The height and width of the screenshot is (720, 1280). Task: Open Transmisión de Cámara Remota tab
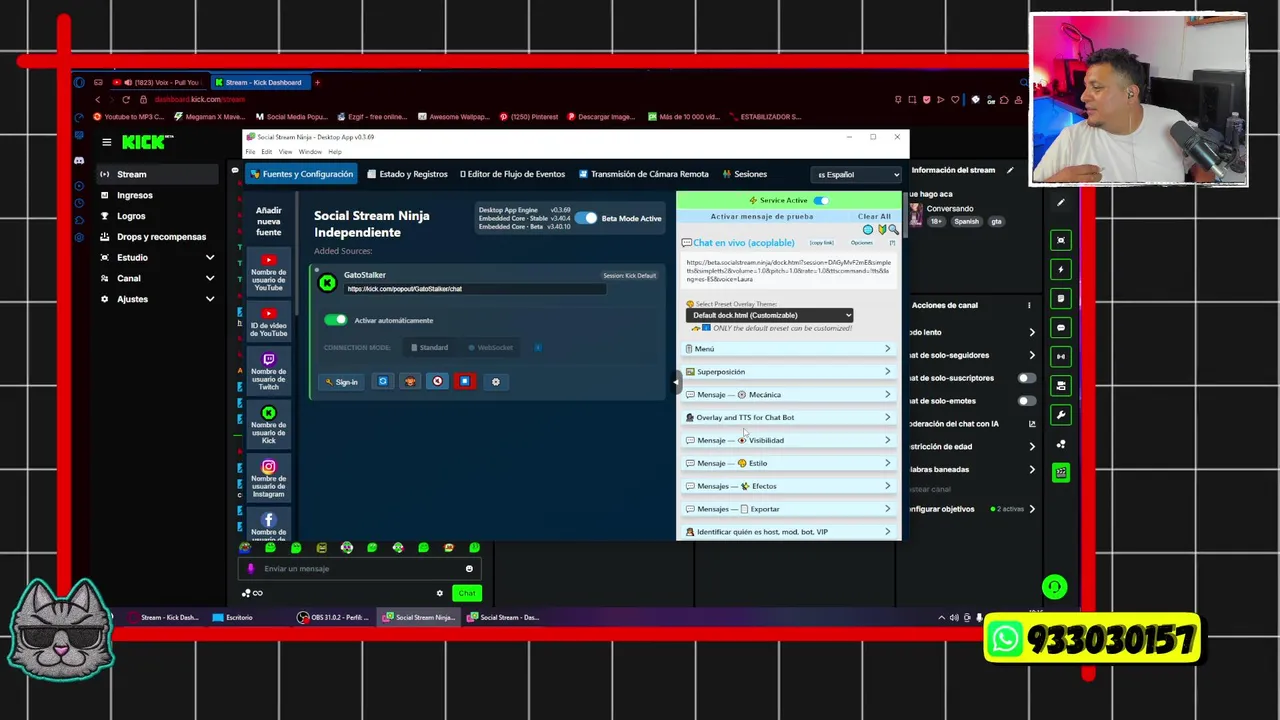[643, 174]
